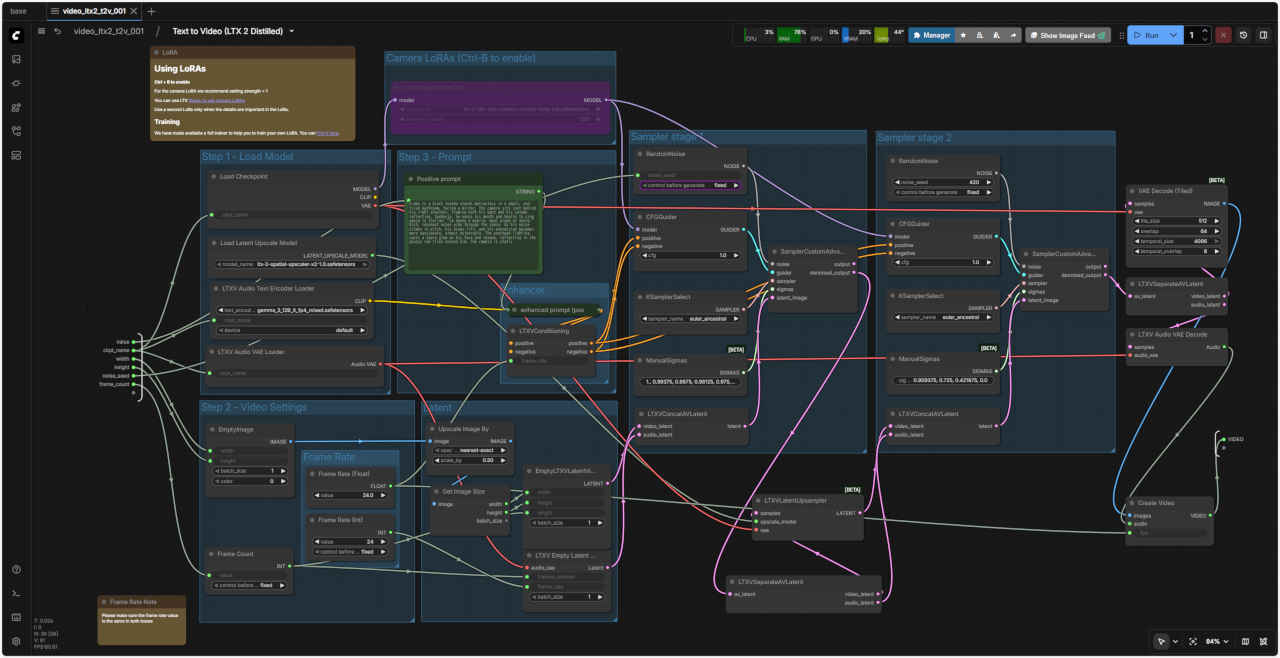Viewport: 1280px width, 658px height.
Task: Click the Show Image Feed button
Action: (1067, 35)
